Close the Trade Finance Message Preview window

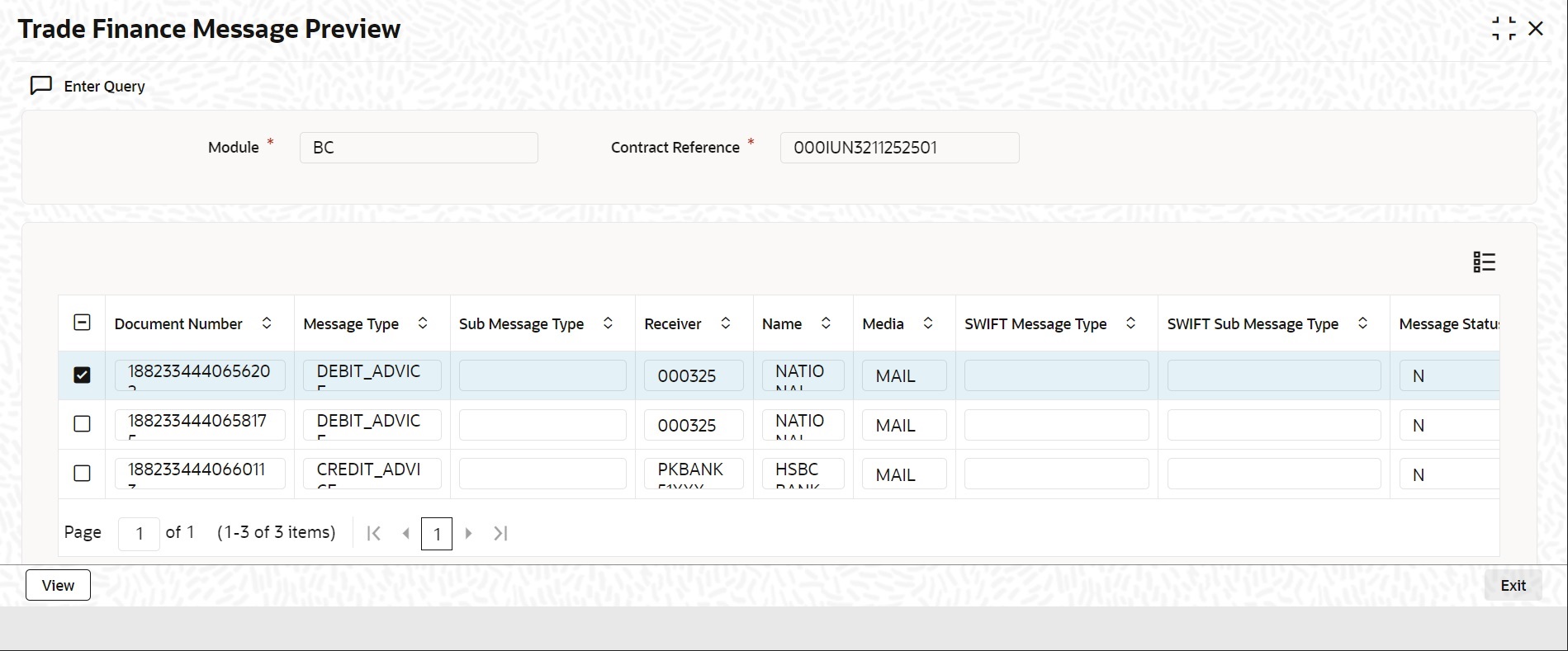pyautogui.click(x=1536, y=29)
